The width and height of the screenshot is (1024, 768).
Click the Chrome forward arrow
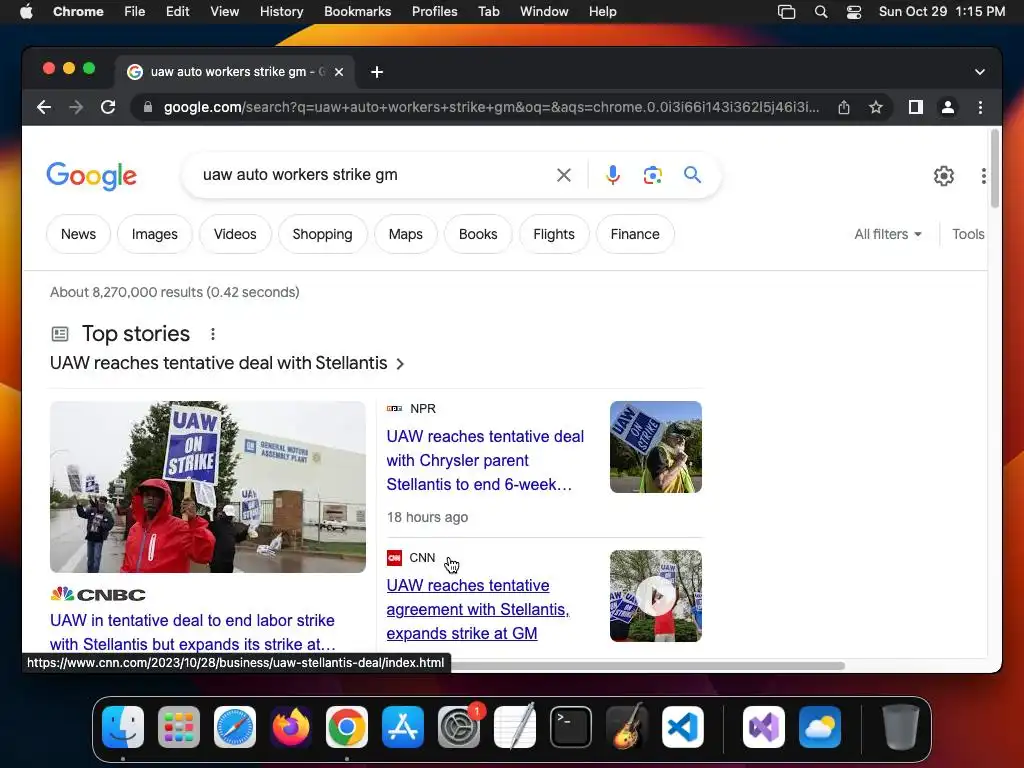[76, 107]
